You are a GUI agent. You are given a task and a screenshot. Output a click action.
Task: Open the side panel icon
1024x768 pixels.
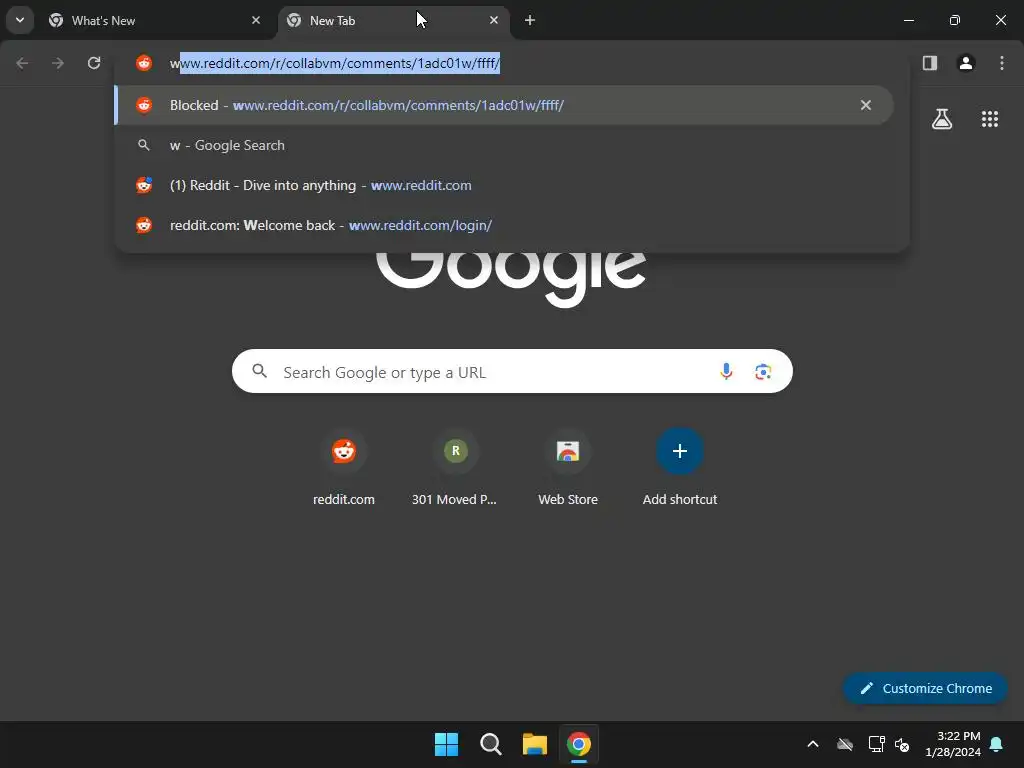click(x=930, y=63)
